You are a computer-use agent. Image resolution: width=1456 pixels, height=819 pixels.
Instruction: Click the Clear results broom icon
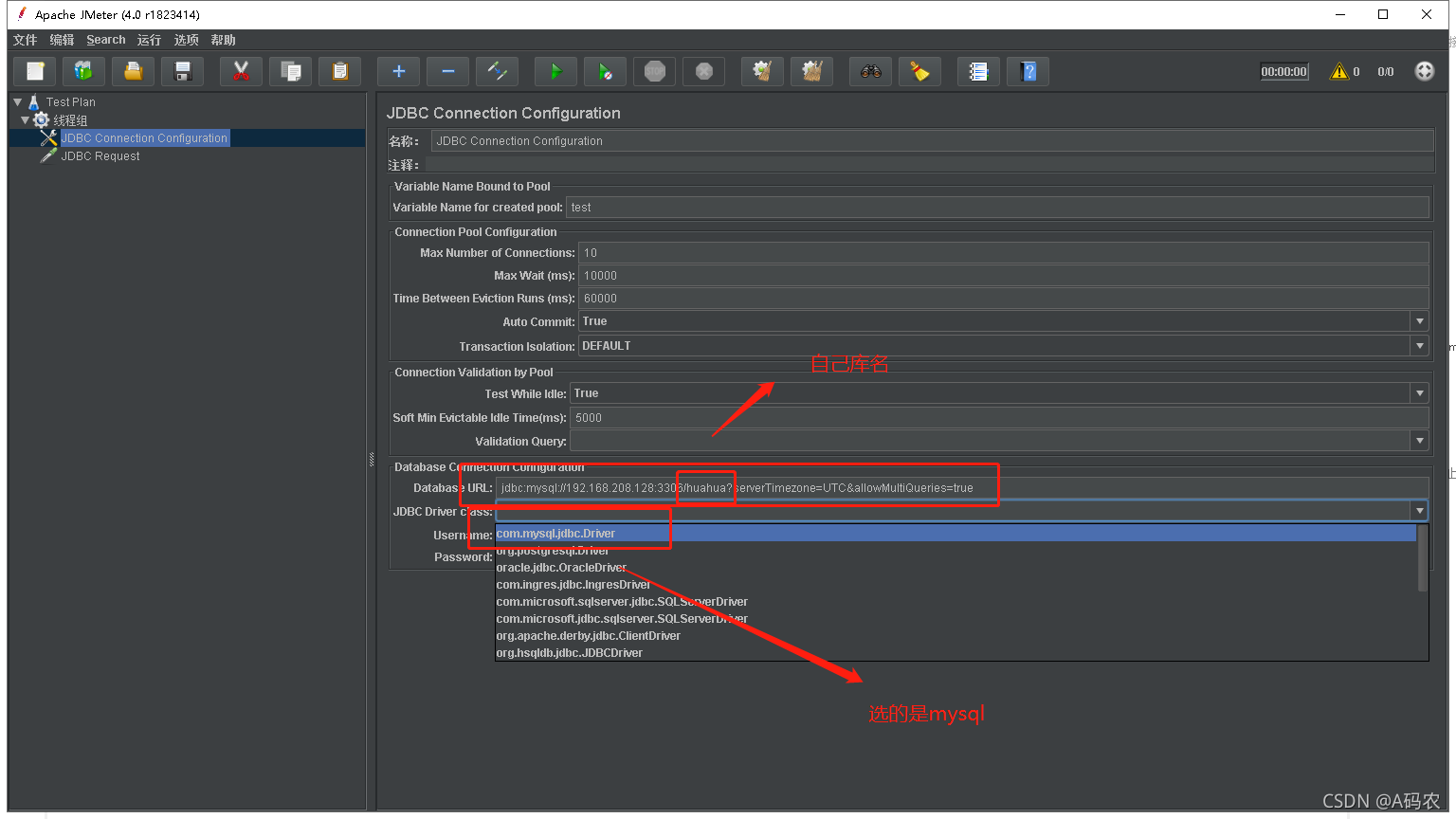763,71
